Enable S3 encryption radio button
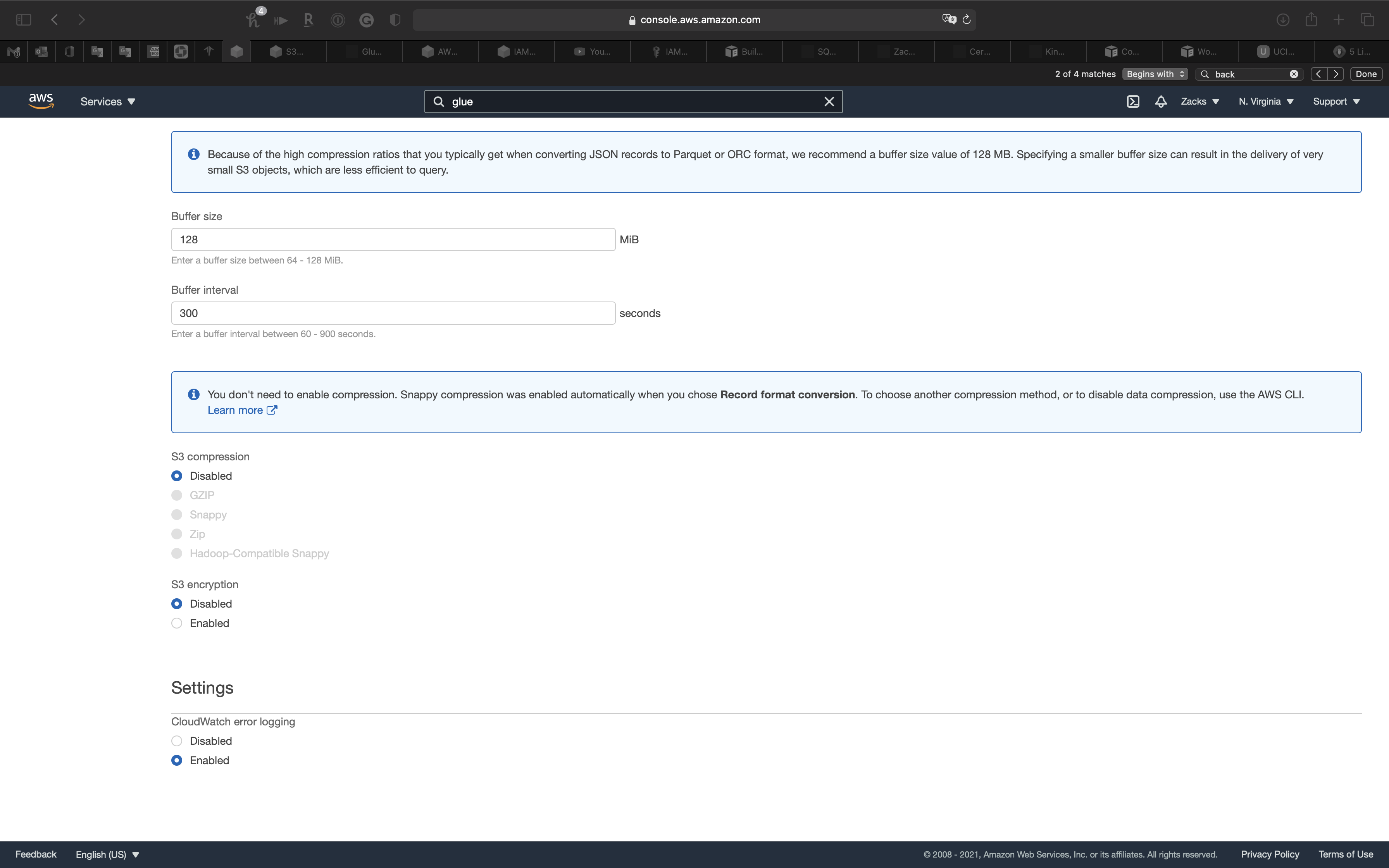1389x868 pixels. pos(177,623)
